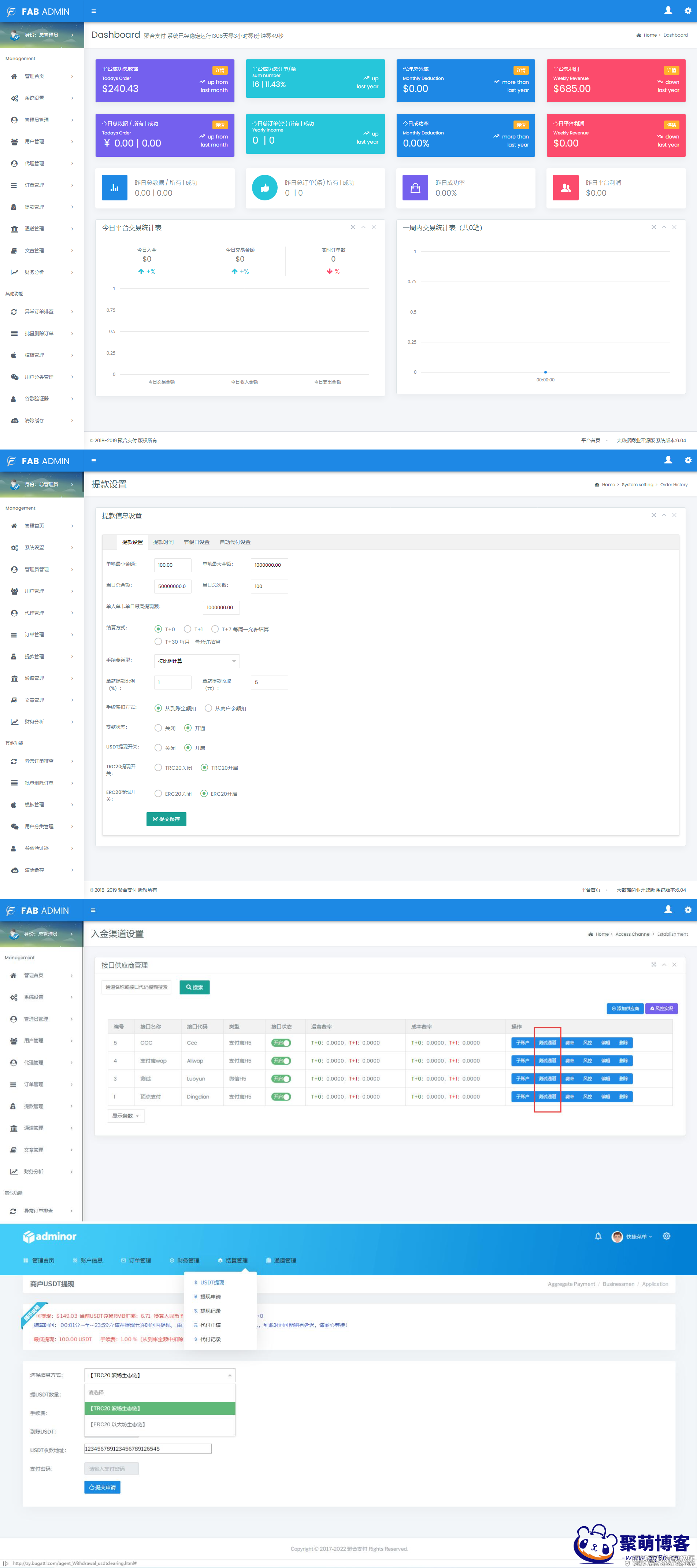Open the 手续费类型 dropdown showing 按比例计算

[197, 661]
